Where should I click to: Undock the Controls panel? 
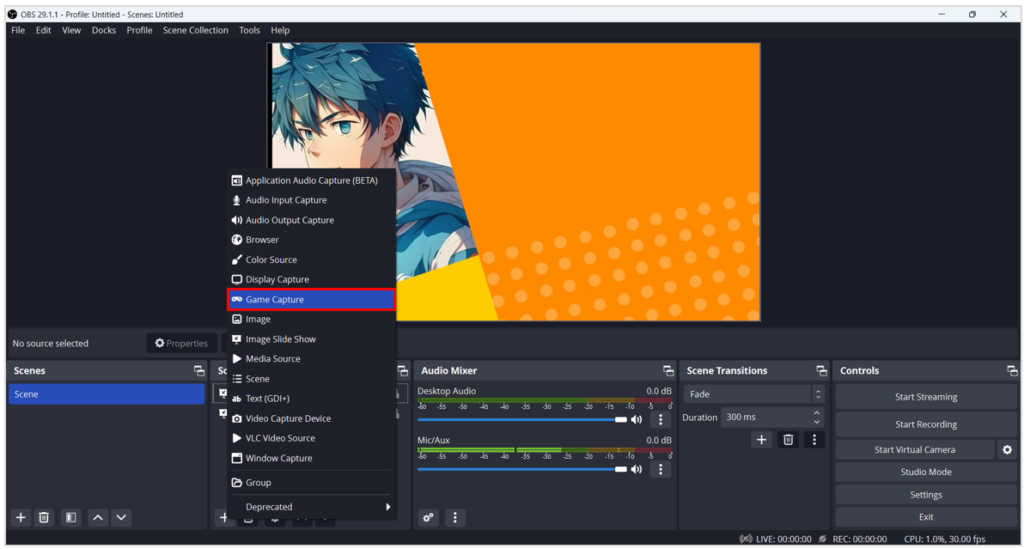[x=1012, y=371]
